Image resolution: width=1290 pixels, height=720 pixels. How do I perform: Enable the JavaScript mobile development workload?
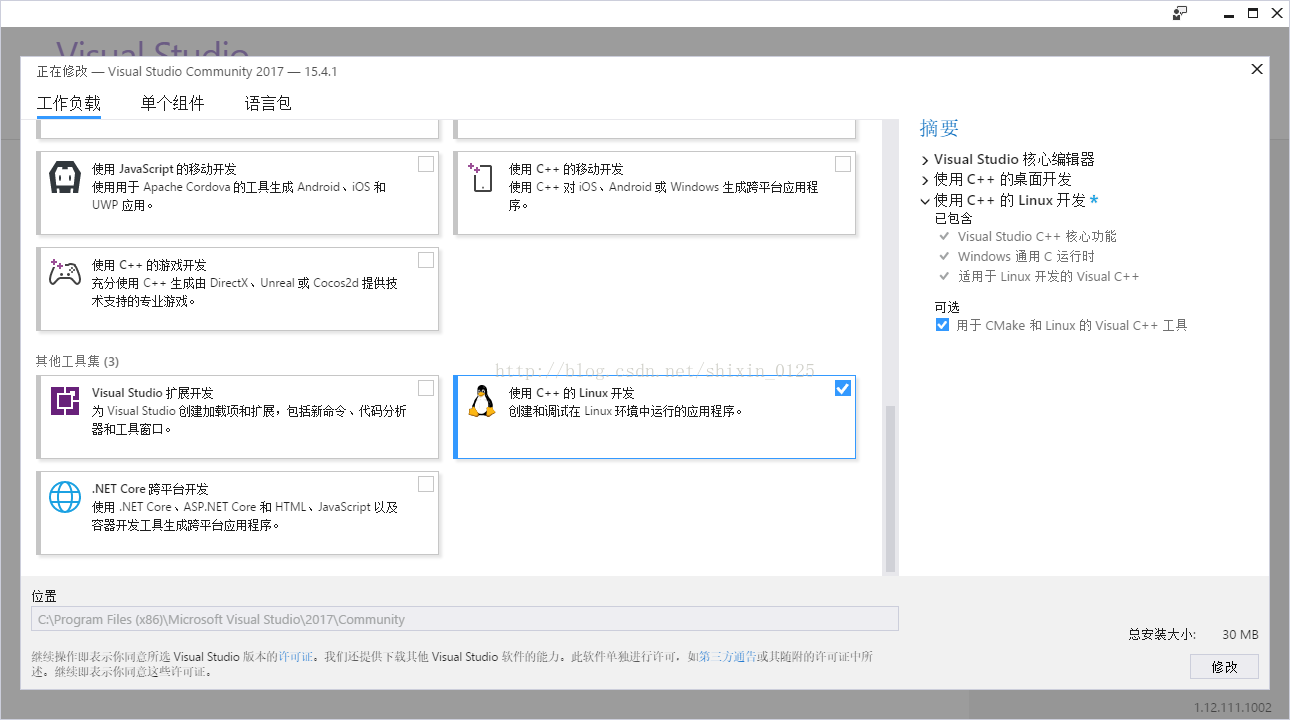click(x=426, y=164)
